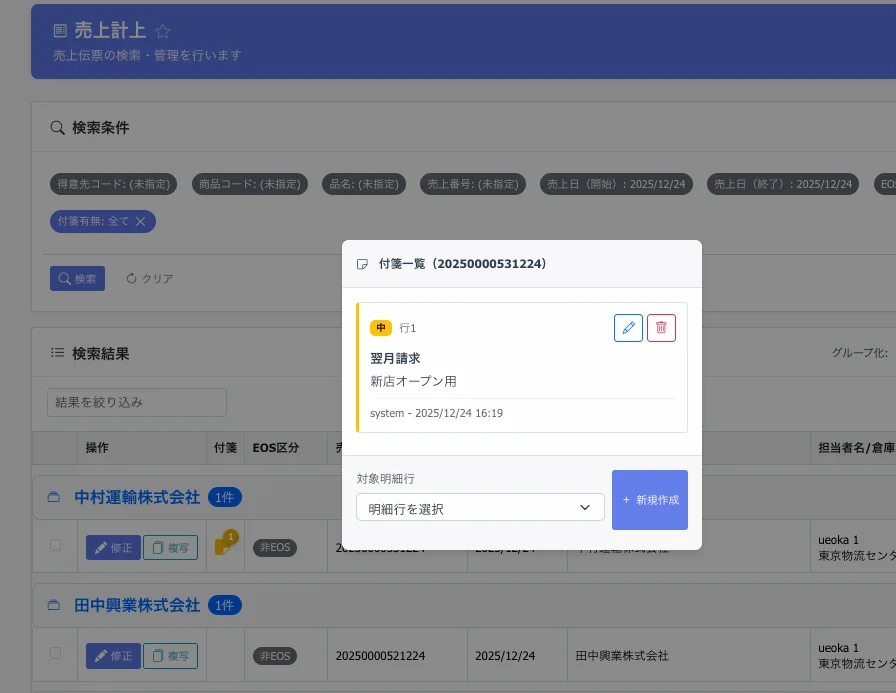
Task: Click the 中 priority badge on the note
Action: point(381,328)
